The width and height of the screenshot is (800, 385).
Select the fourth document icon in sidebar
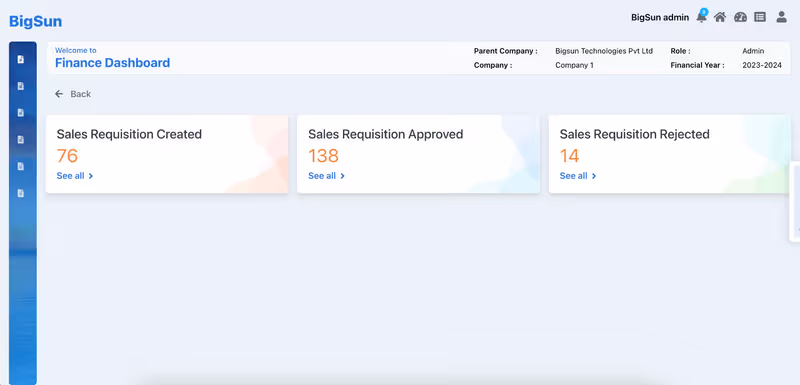tap(21, 140)
